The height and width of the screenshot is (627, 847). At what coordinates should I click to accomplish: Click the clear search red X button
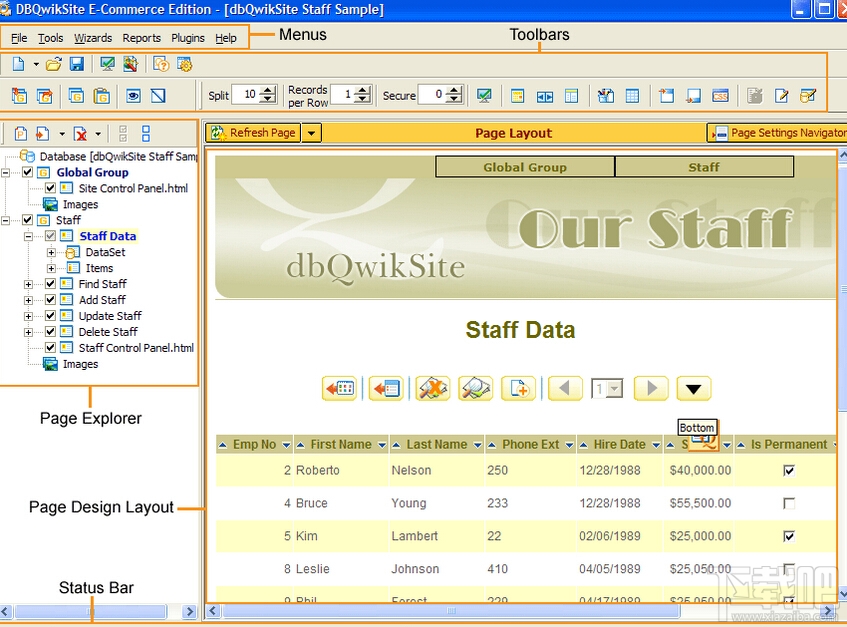pos(433,388)
